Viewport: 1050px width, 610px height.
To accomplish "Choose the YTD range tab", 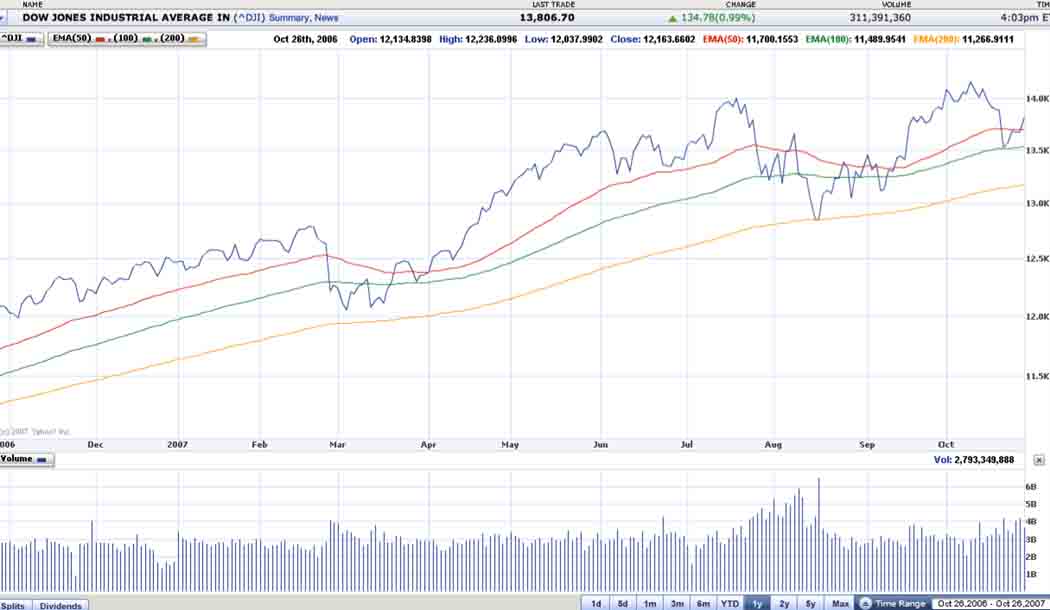I will [x=730, y=603].
